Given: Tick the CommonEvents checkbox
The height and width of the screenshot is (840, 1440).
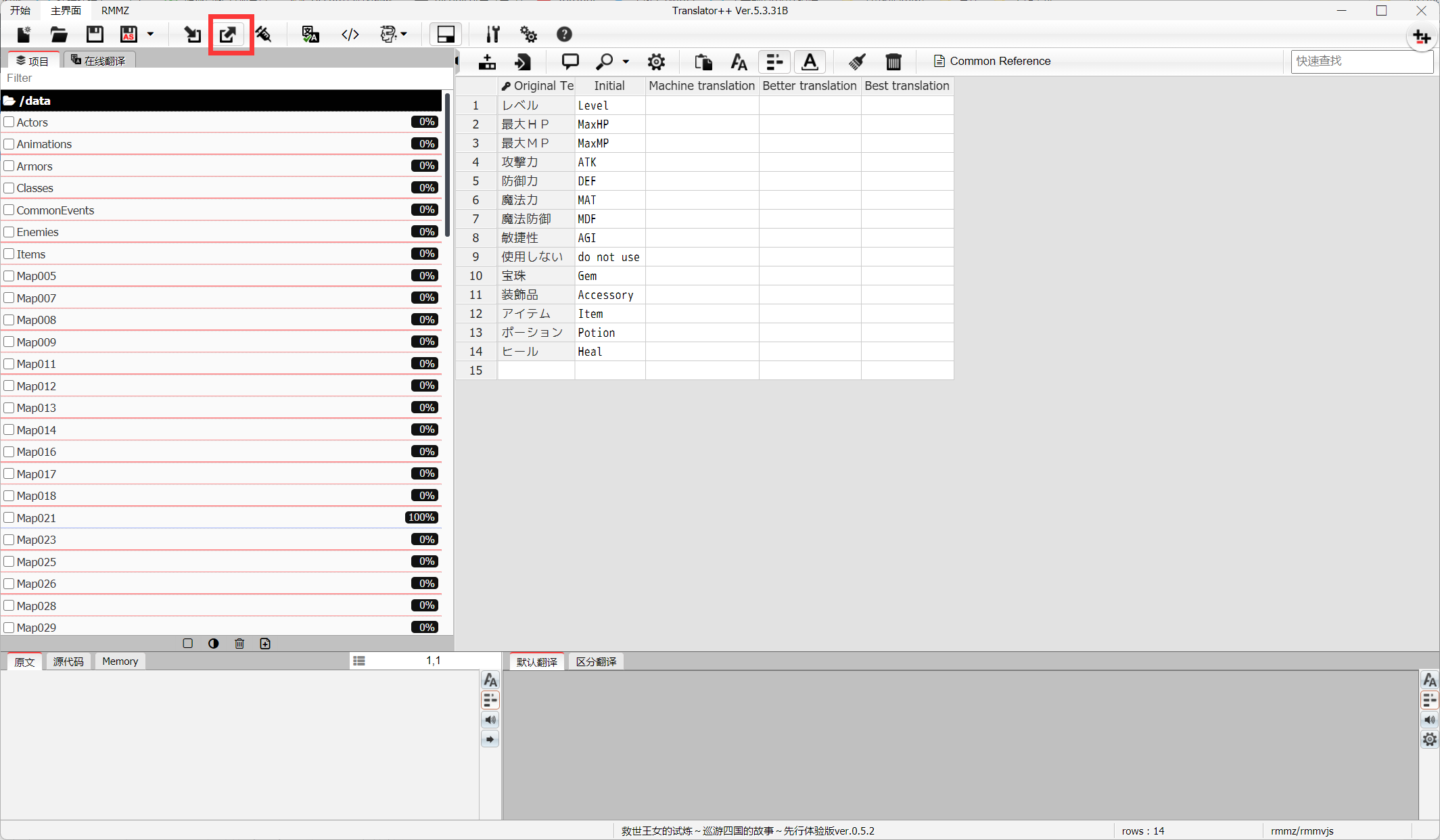Looking at the screenshot, I should coord(9,210).
